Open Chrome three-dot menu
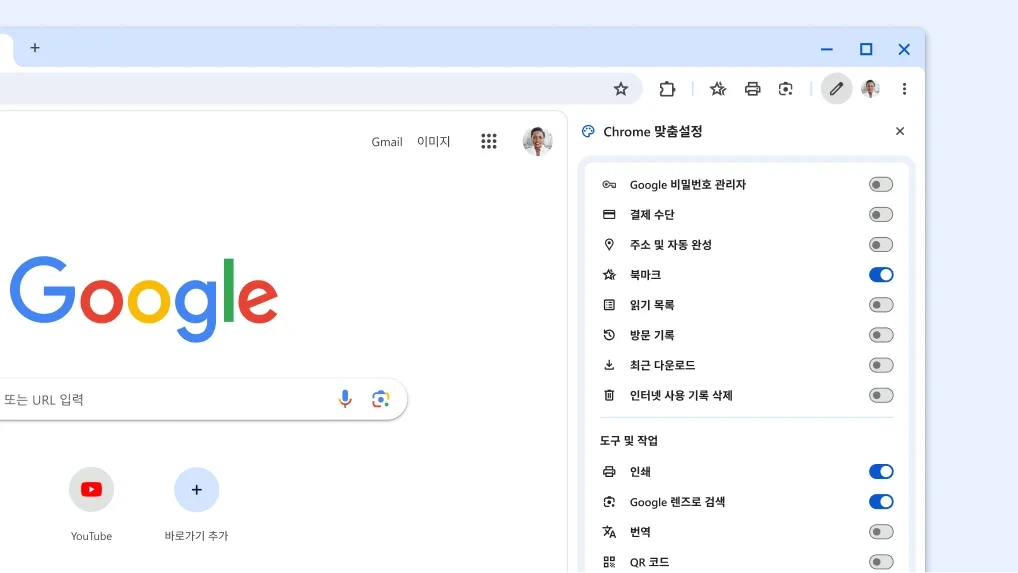The image size is (1018, 573). pyautogui.click(x=904, y=89)
